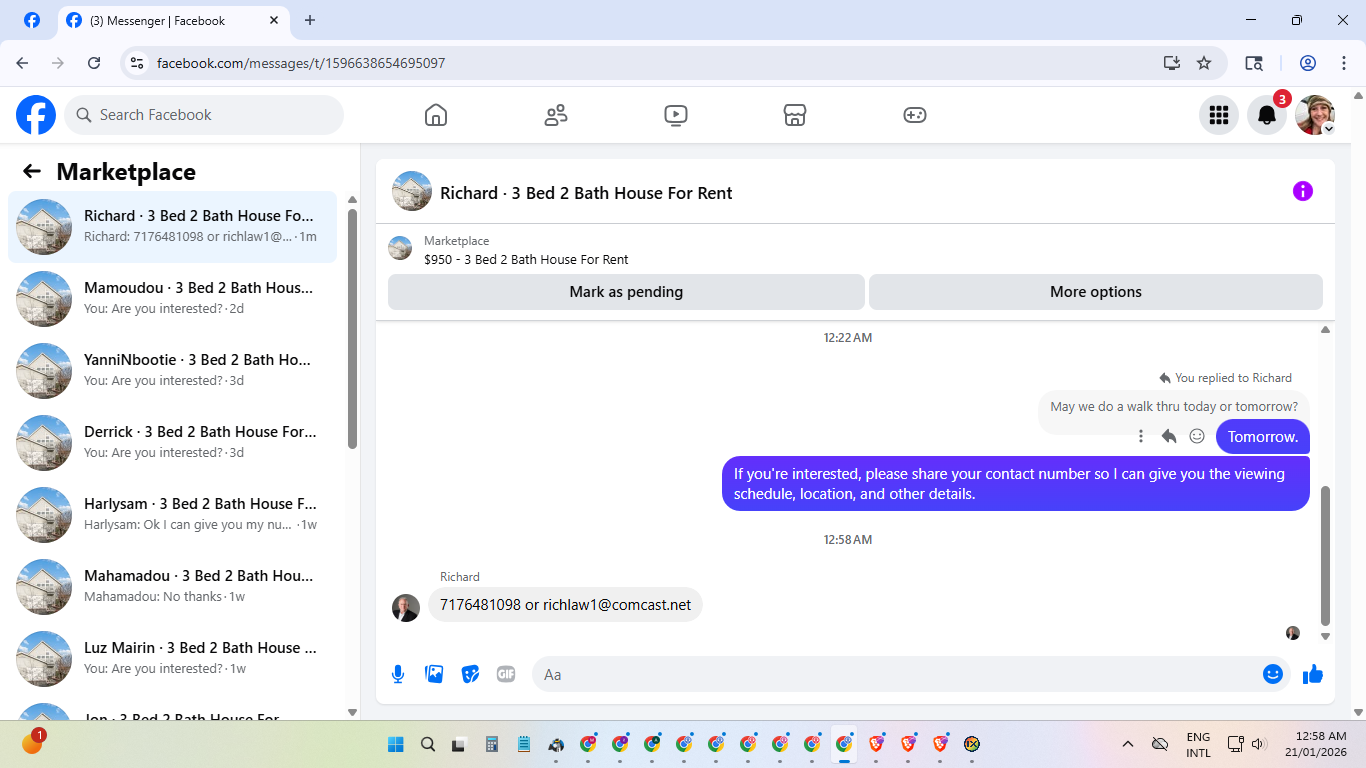Click the Tomorrow message bubble
This screenshot has width=1366, height=768.
tap(1263, 437)
